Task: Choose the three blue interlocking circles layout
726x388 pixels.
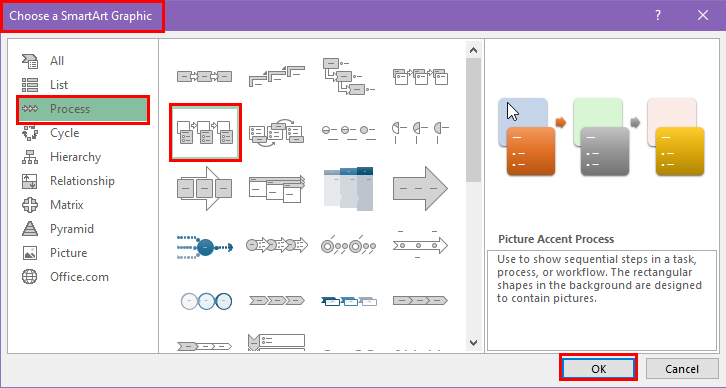Action: (205, 301)
